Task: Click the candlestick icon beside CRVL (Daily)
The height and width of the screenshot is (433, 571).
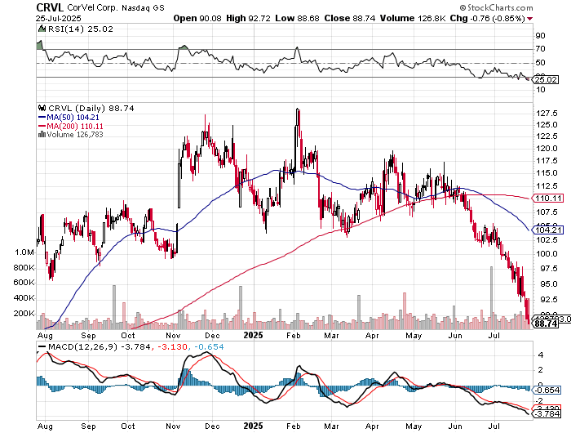Action: (x=42, y=108)
